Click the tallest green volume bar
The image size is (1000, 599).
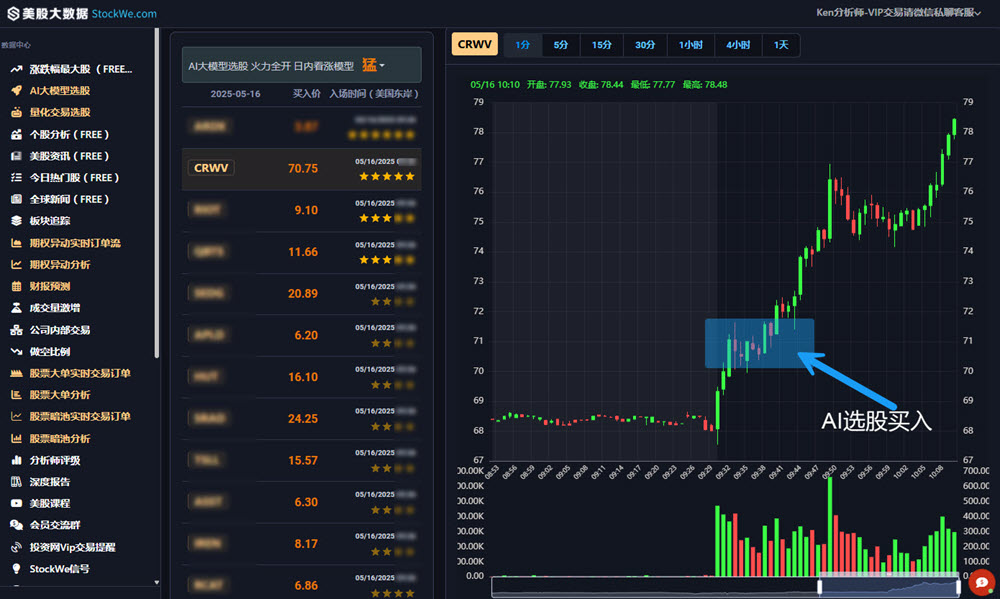tap(830, 526)
